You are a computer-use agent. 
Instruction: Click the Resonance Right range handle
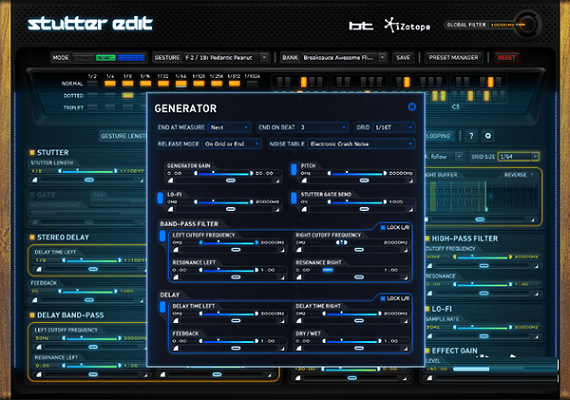(328, 270)
